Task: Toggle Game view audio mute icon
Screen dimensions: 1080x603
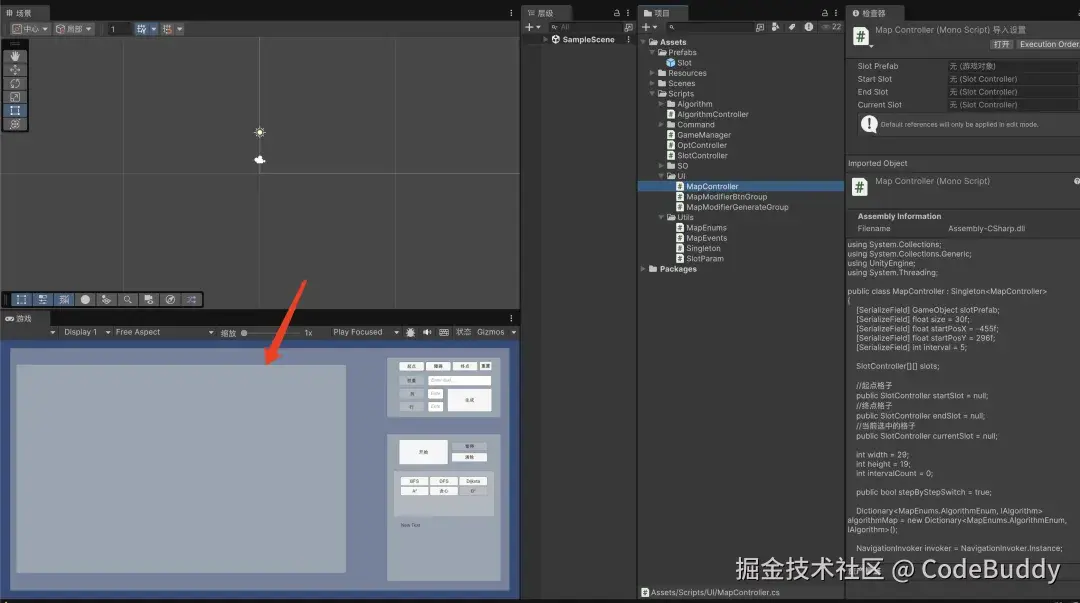Action: [x=427, y=332]
